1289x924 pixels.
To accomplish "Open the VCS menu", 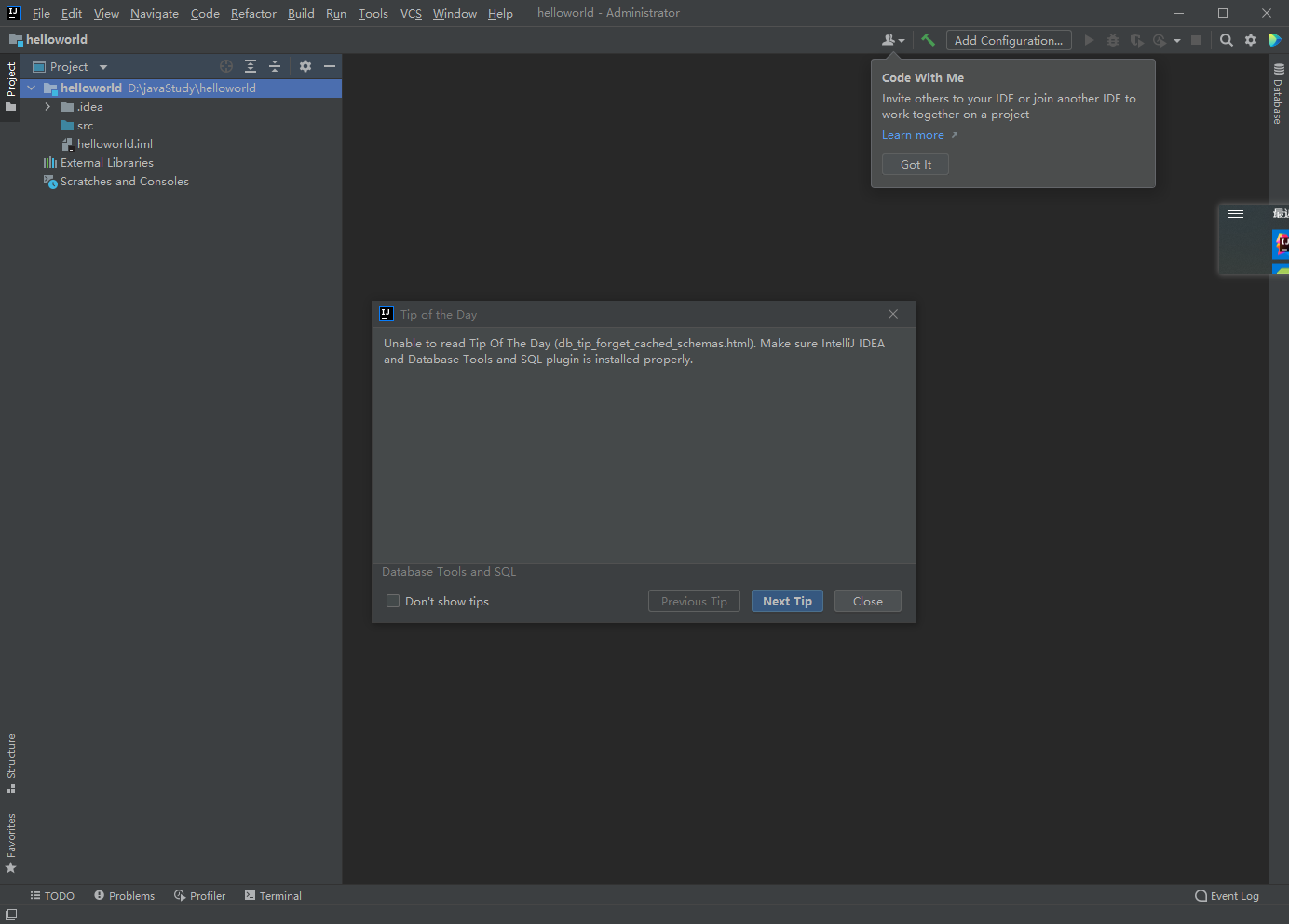I will (411, 13).
